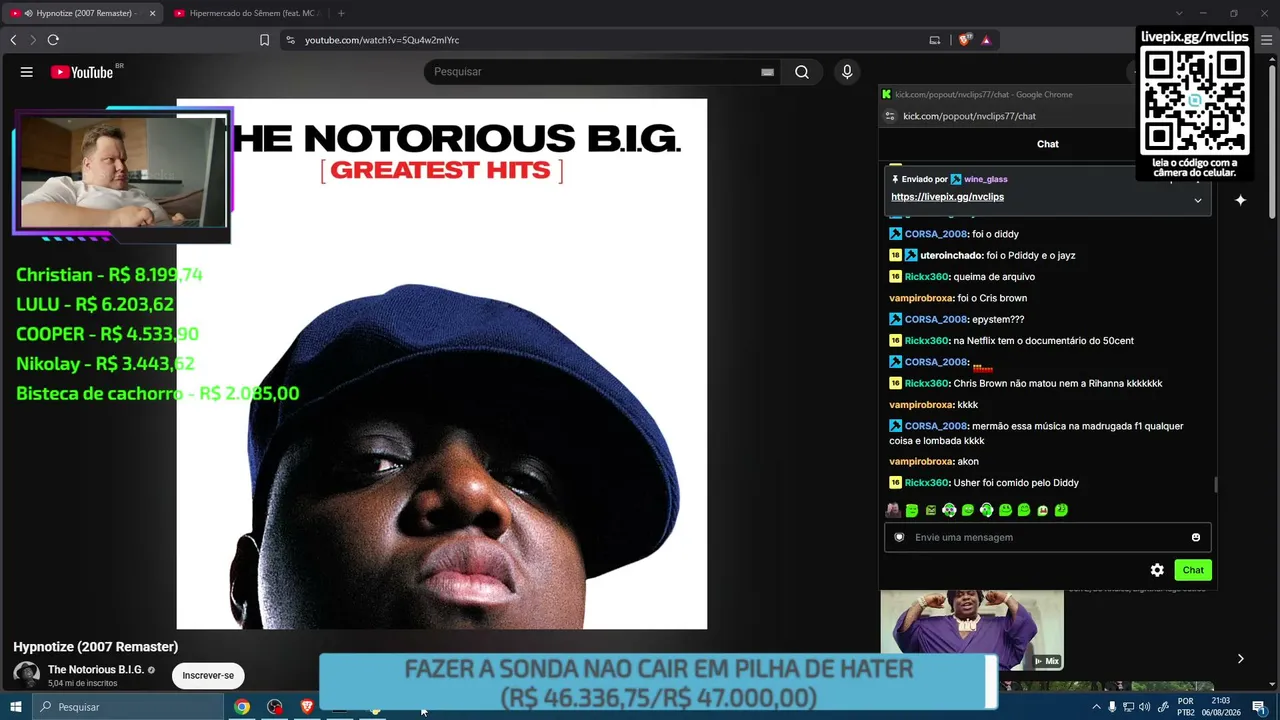Open the YouTube guide hamburger menu
Image resolution: width=1280 pixels, height=720 pixels.
tap(27, 72)
